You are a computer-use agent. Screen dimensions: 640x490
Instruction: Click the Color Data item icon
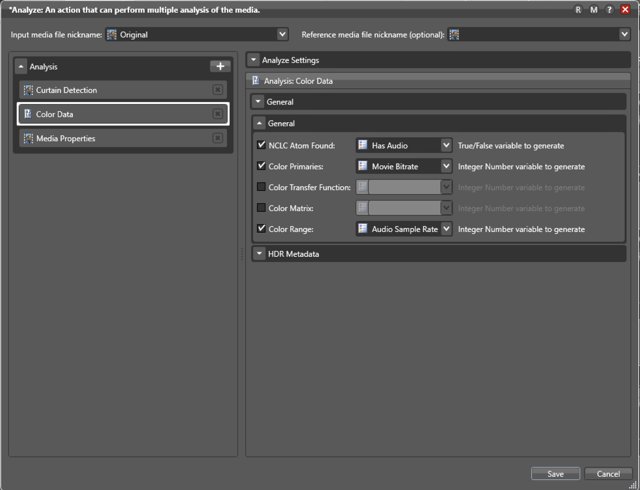click(28, 114)
